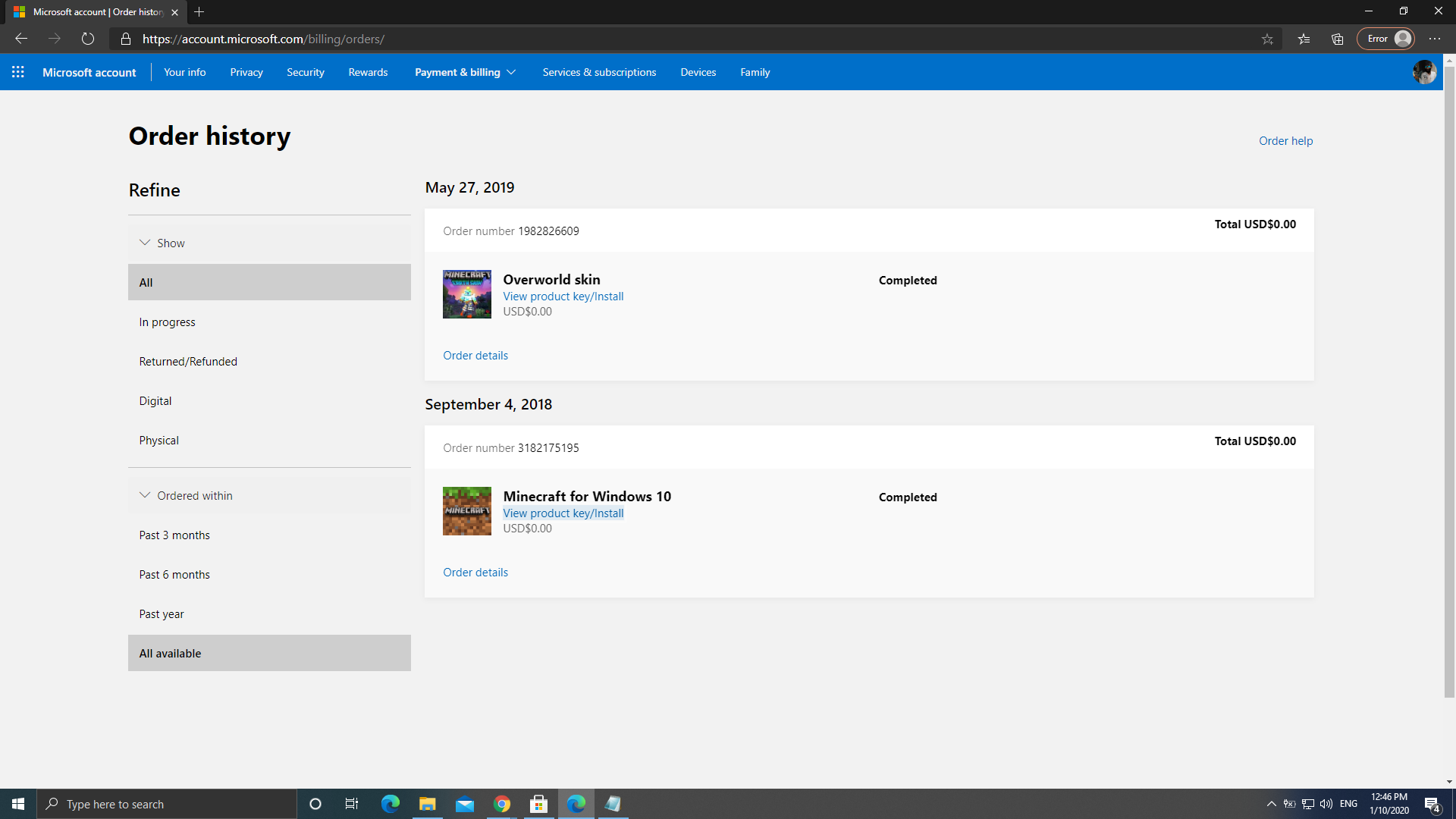Open Cortana from the taskbar
This screenshot has width=1456, height=819.
315,804
